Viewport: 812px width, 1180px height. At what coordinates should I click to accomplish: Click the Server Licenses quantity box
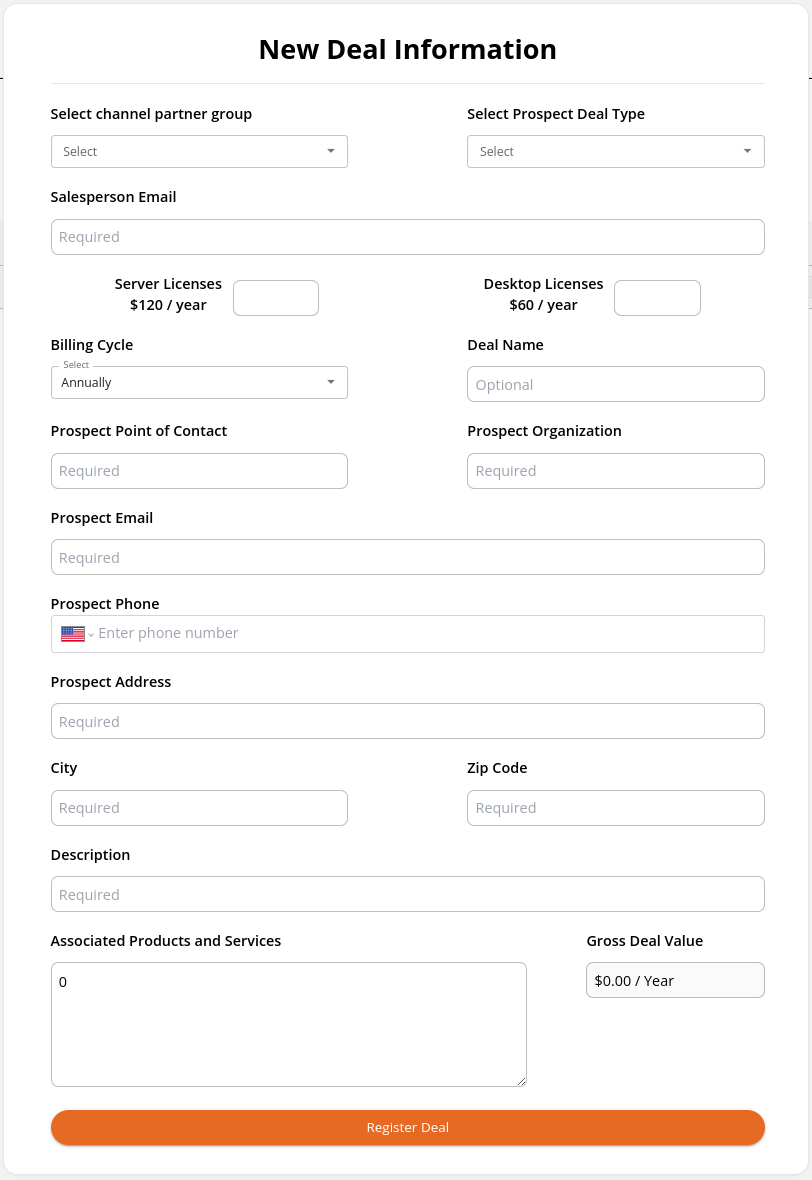coord(276,298)
